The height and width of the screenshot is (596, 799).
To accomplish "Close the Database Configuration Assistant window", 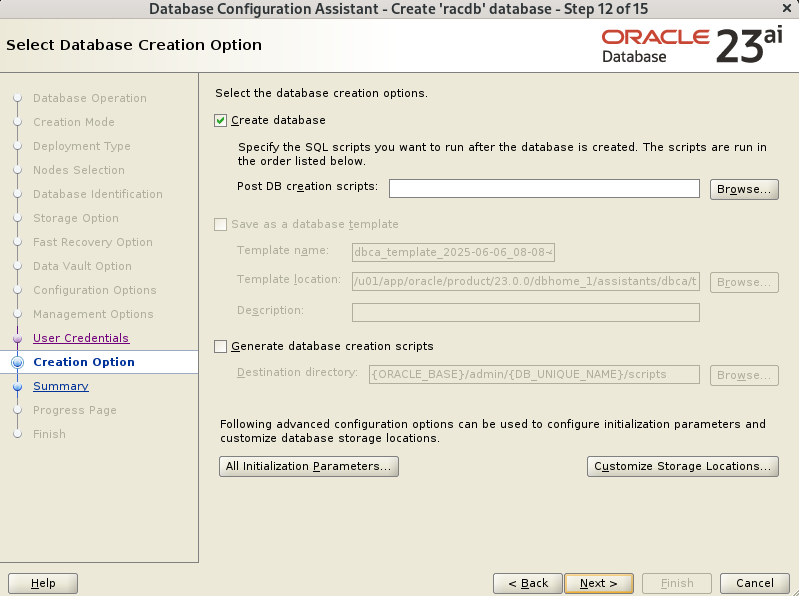I will click(787, 9).
